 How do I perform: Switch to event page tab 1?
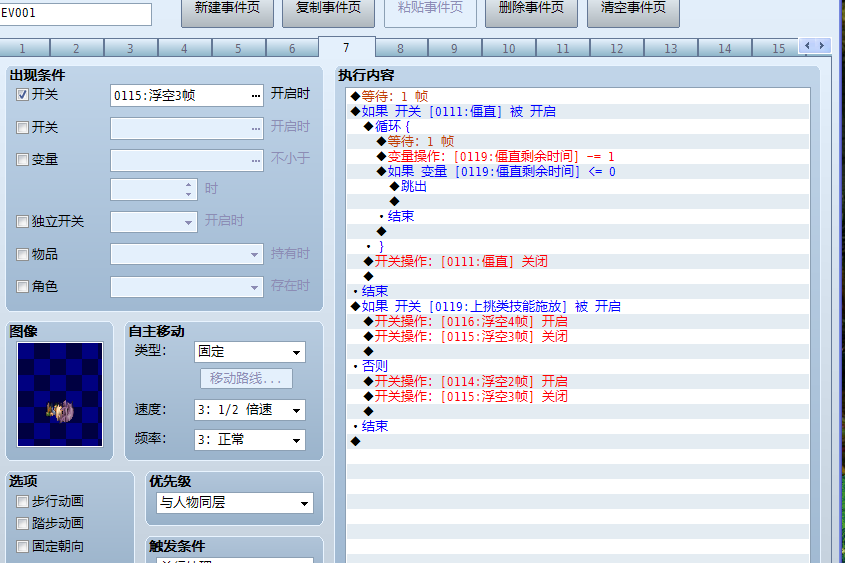coord(23,48)
